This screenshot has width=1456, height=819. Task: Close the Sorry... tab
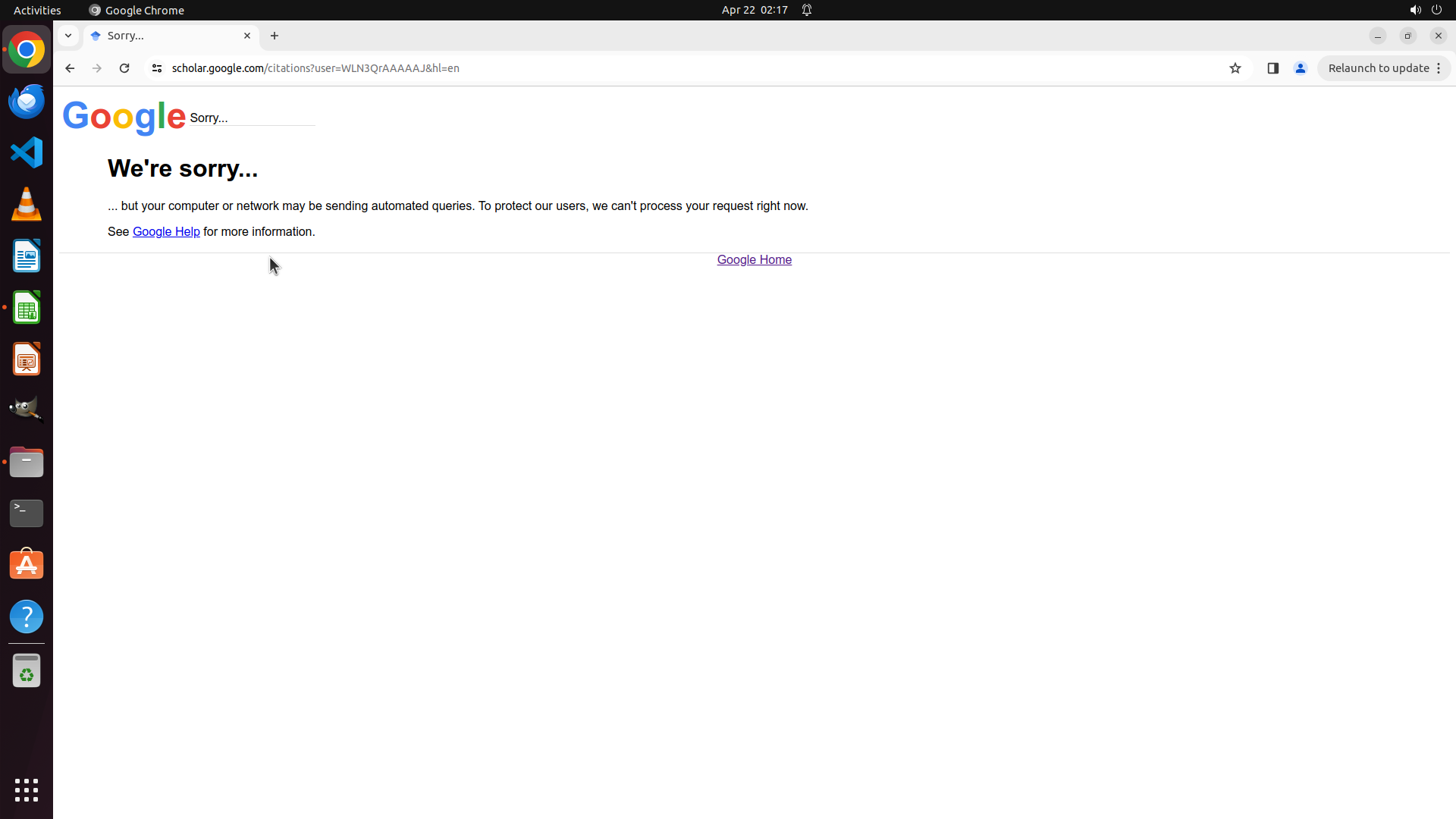click(247, 36)
